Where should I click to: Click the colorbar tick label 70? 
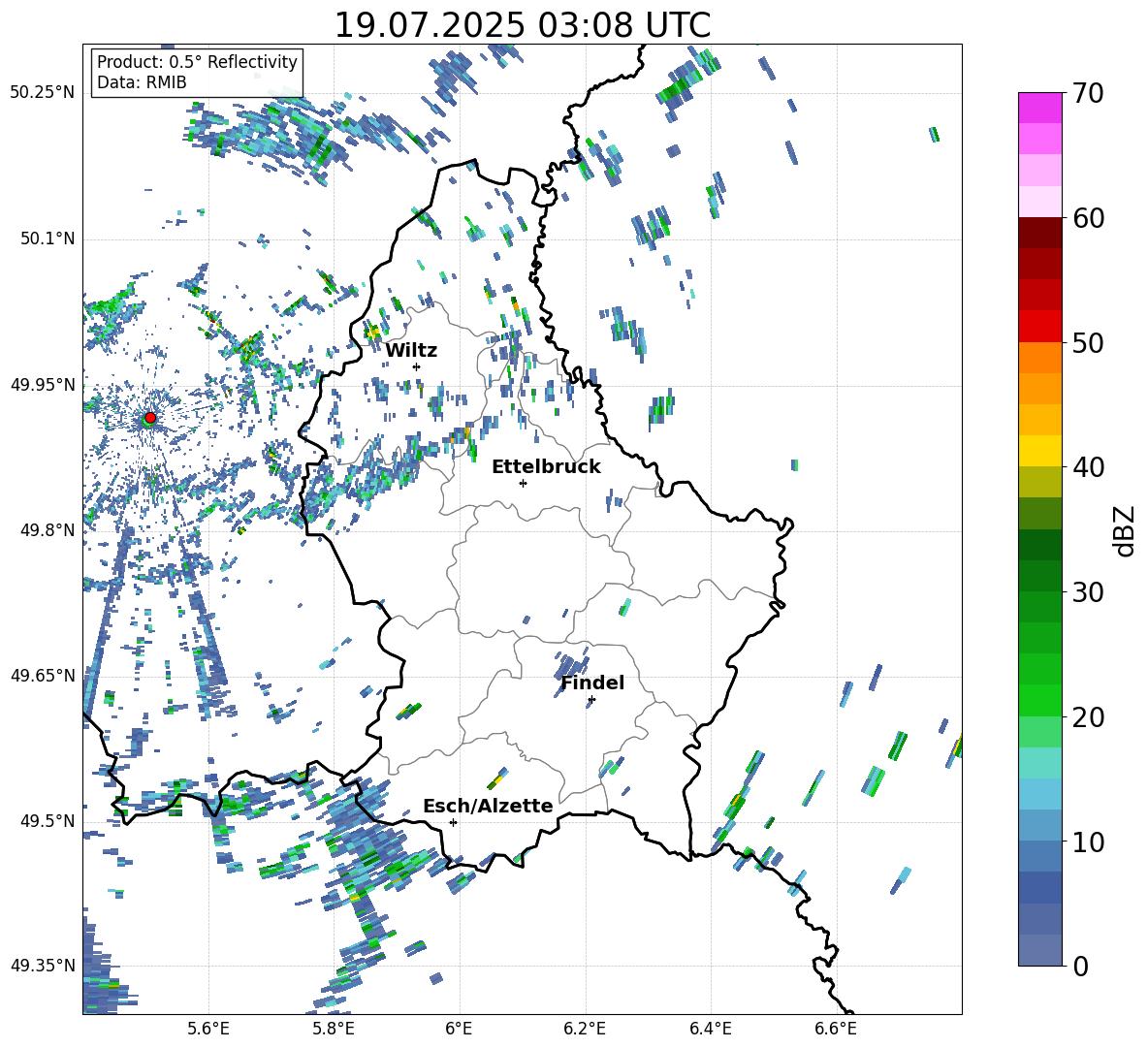1088,94
